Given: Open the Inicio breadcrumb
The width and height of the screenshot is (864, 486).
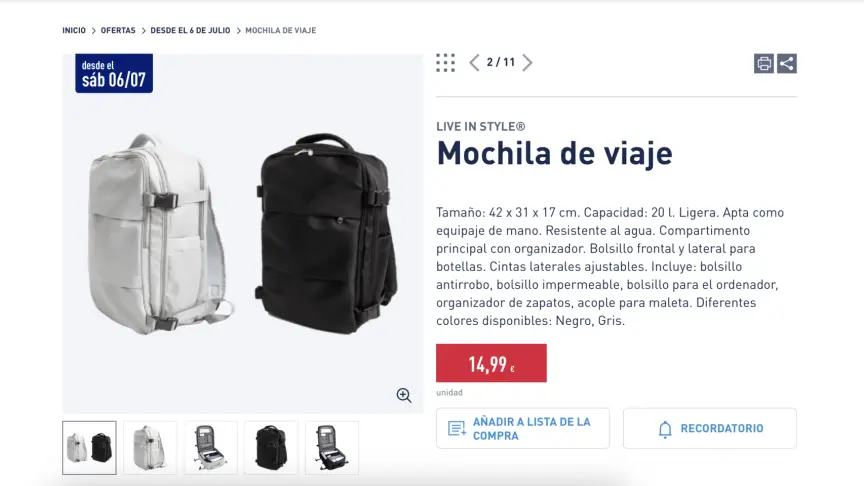Looking at the screenshot, I should pos(74,30).
